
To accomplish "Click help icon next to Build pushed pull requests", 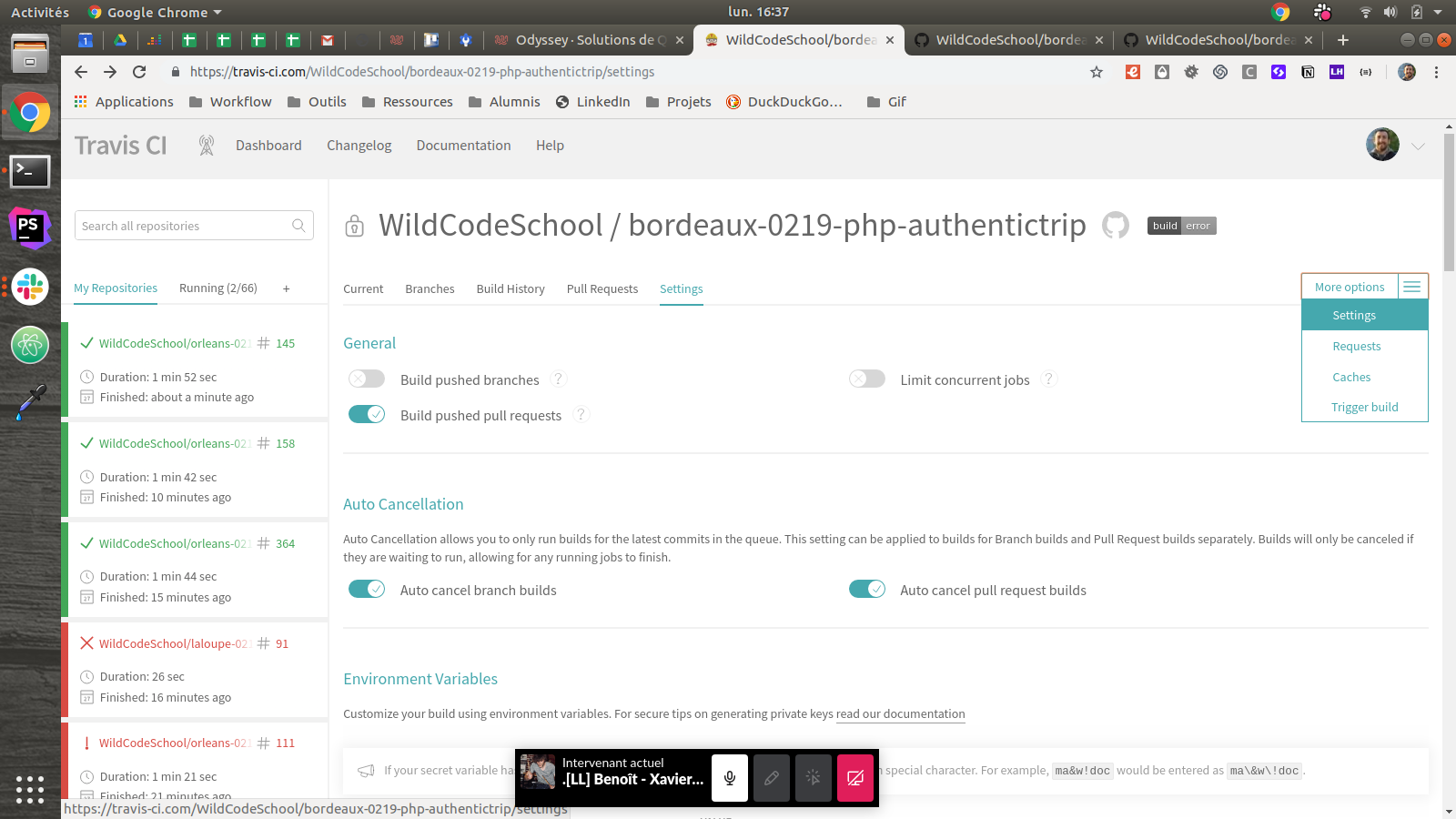I will (581, 414).
